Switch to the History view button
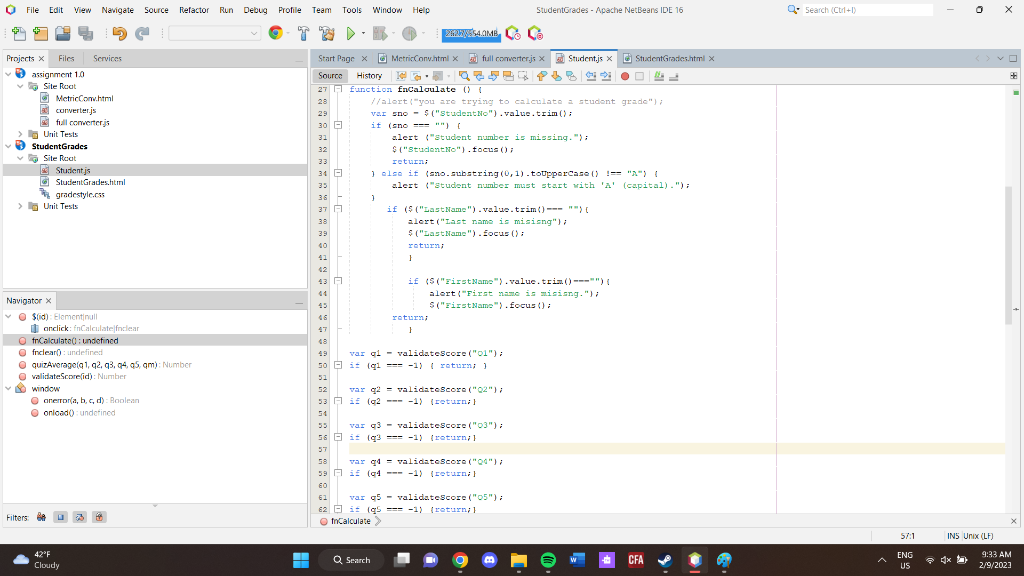This screenshot has height=576, width=1024. tap(369, 76)
